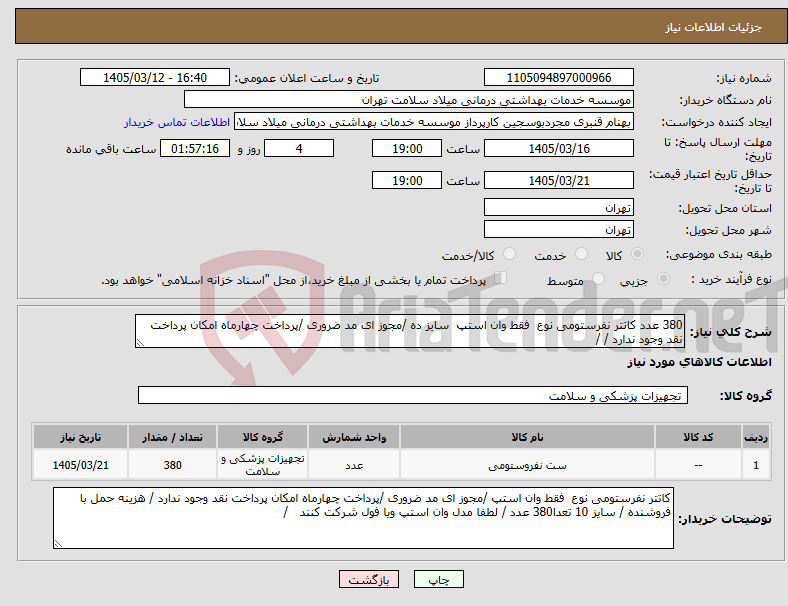Click the تاریخ نیاز column header
Image resolution: width=788 pixels, height=606 pixels.
pyautogui.click(x=80, y=437)
